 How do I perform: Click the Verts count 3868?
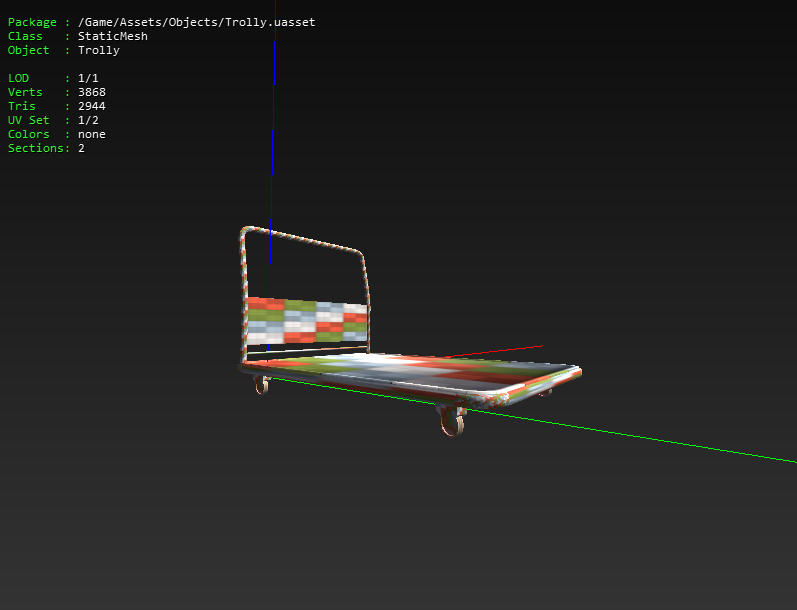(91, 92)
